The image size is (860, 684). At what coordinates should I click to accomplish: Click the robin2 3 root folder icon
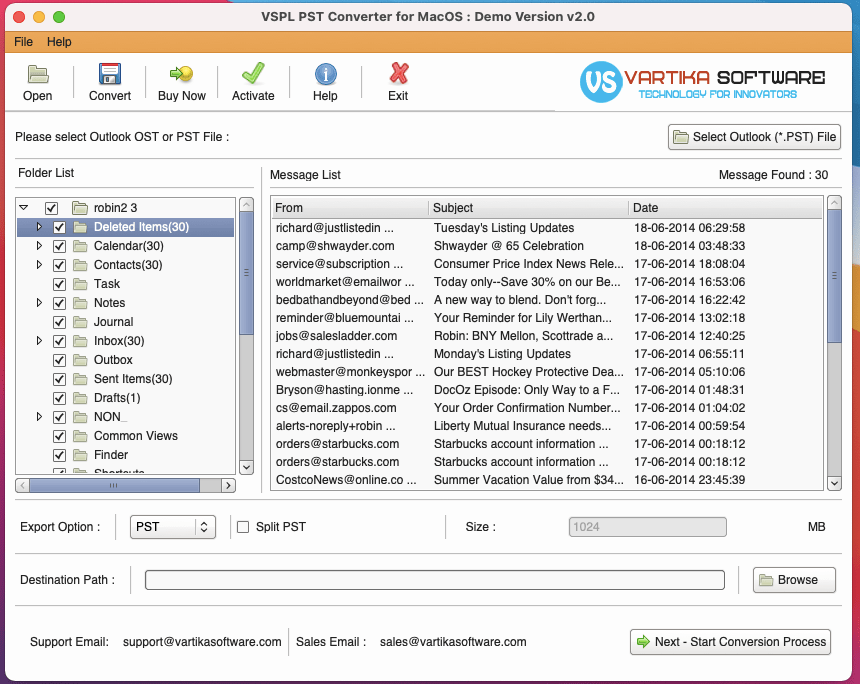[x=80, y=208]
